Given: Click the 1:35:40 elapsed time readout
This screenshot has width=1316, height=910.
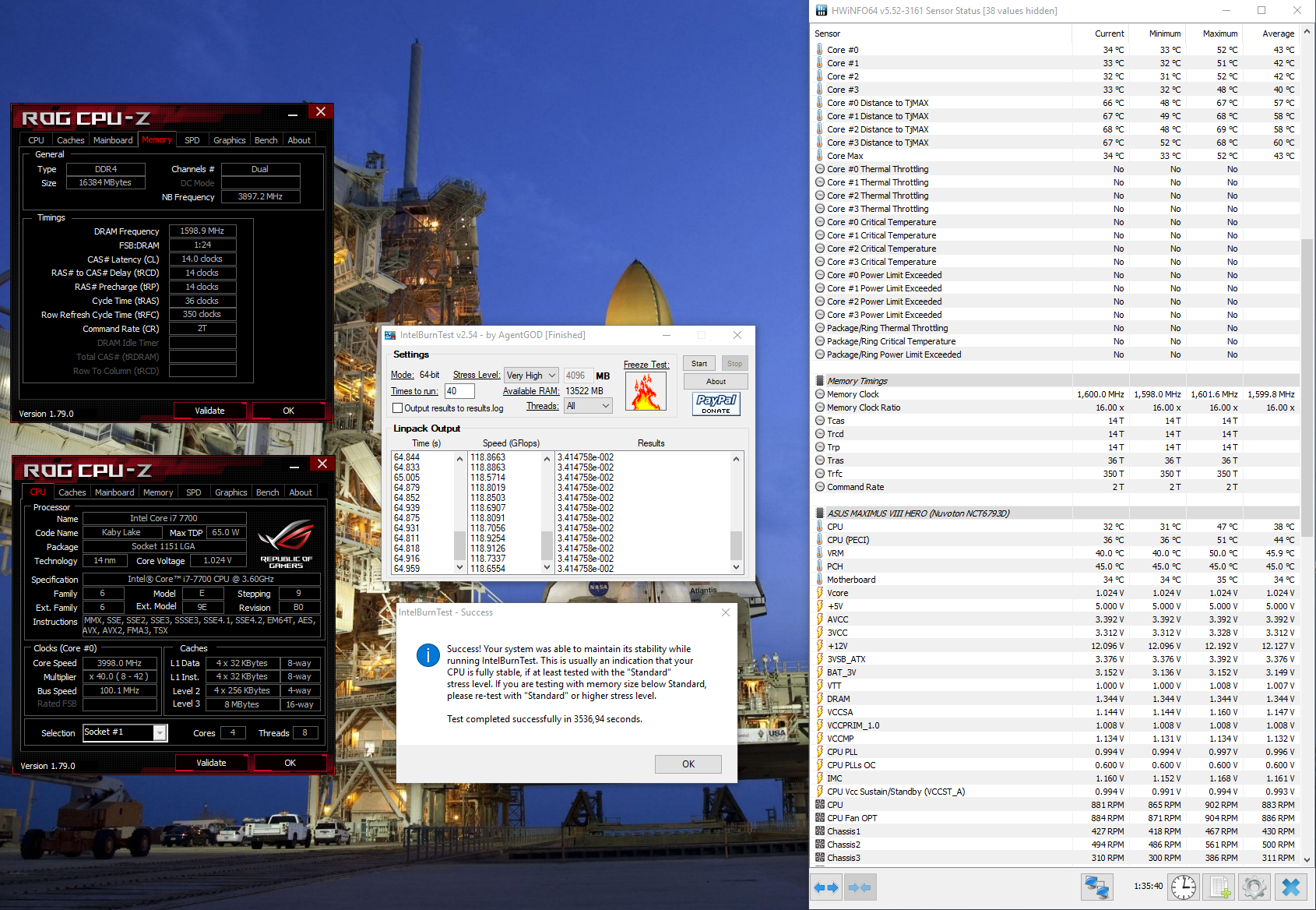Looking at the screenshot, I should pyautogui.click(x=1148, y=886).
